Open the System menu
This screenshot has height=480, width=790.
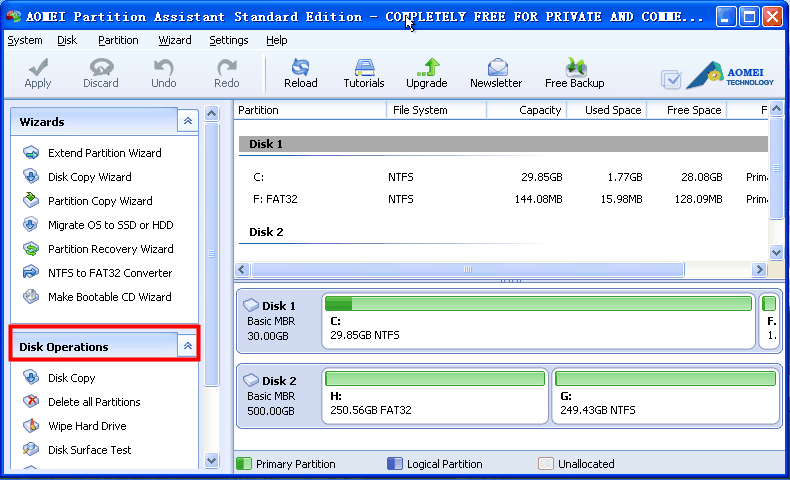(25, 40)
